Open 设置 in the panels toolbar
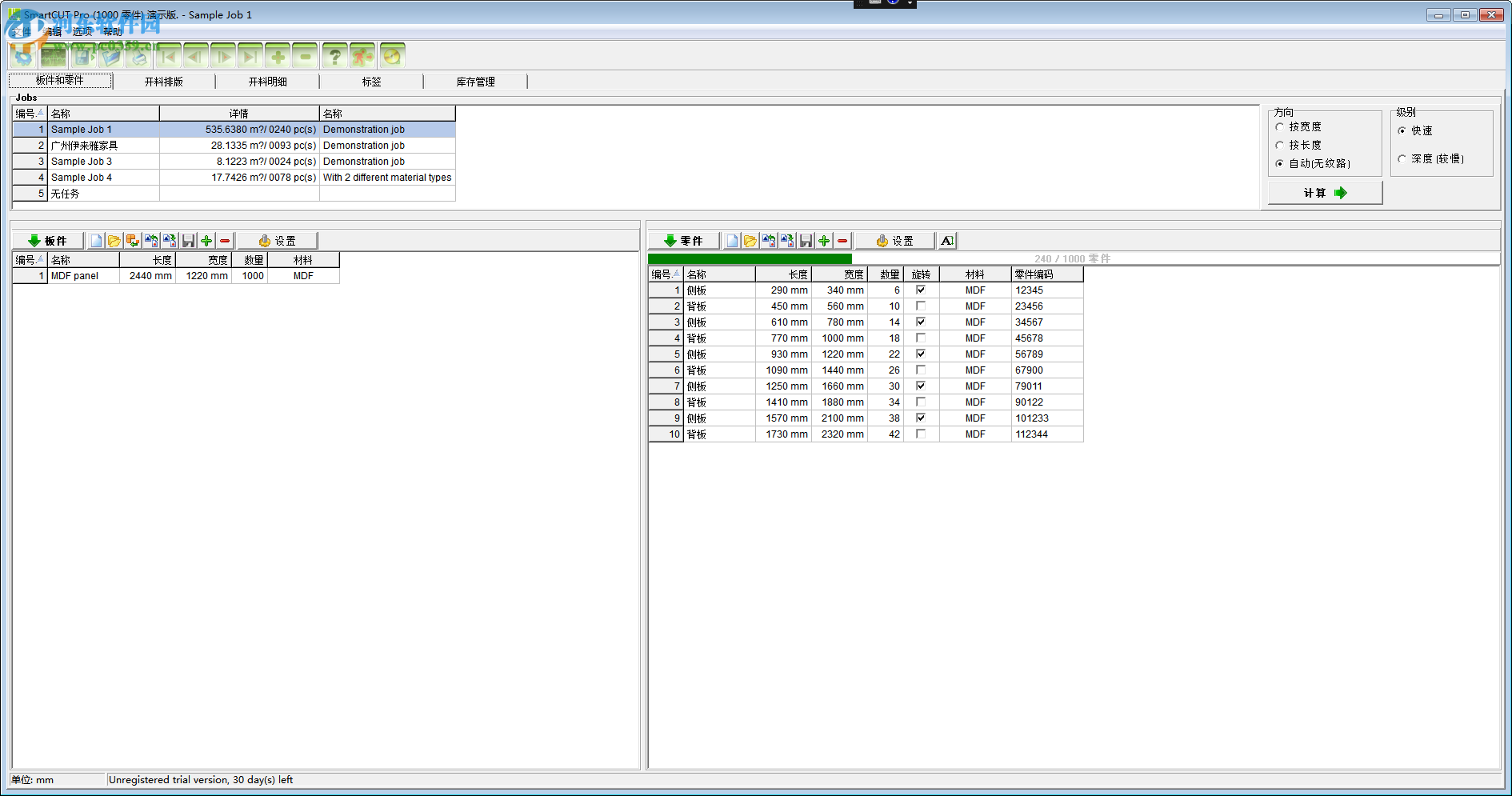 (278, 241)
